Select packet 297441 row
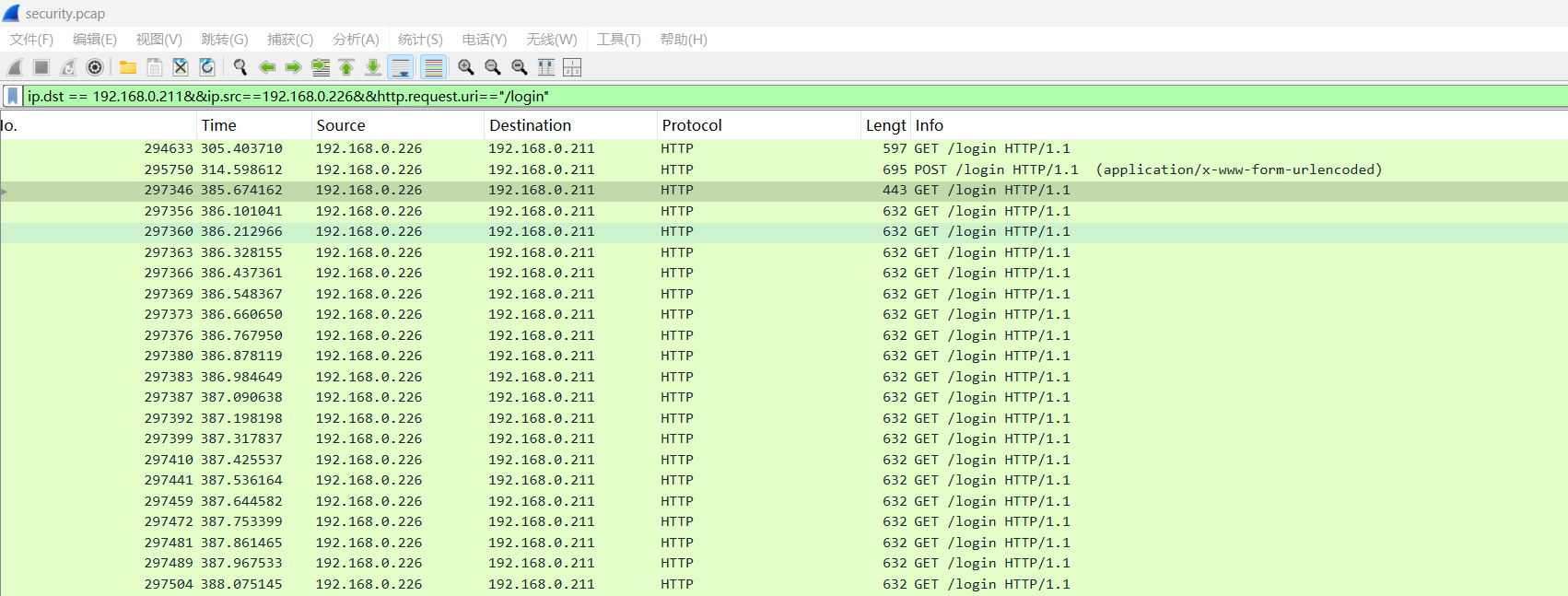 click(x=784, y=480)
